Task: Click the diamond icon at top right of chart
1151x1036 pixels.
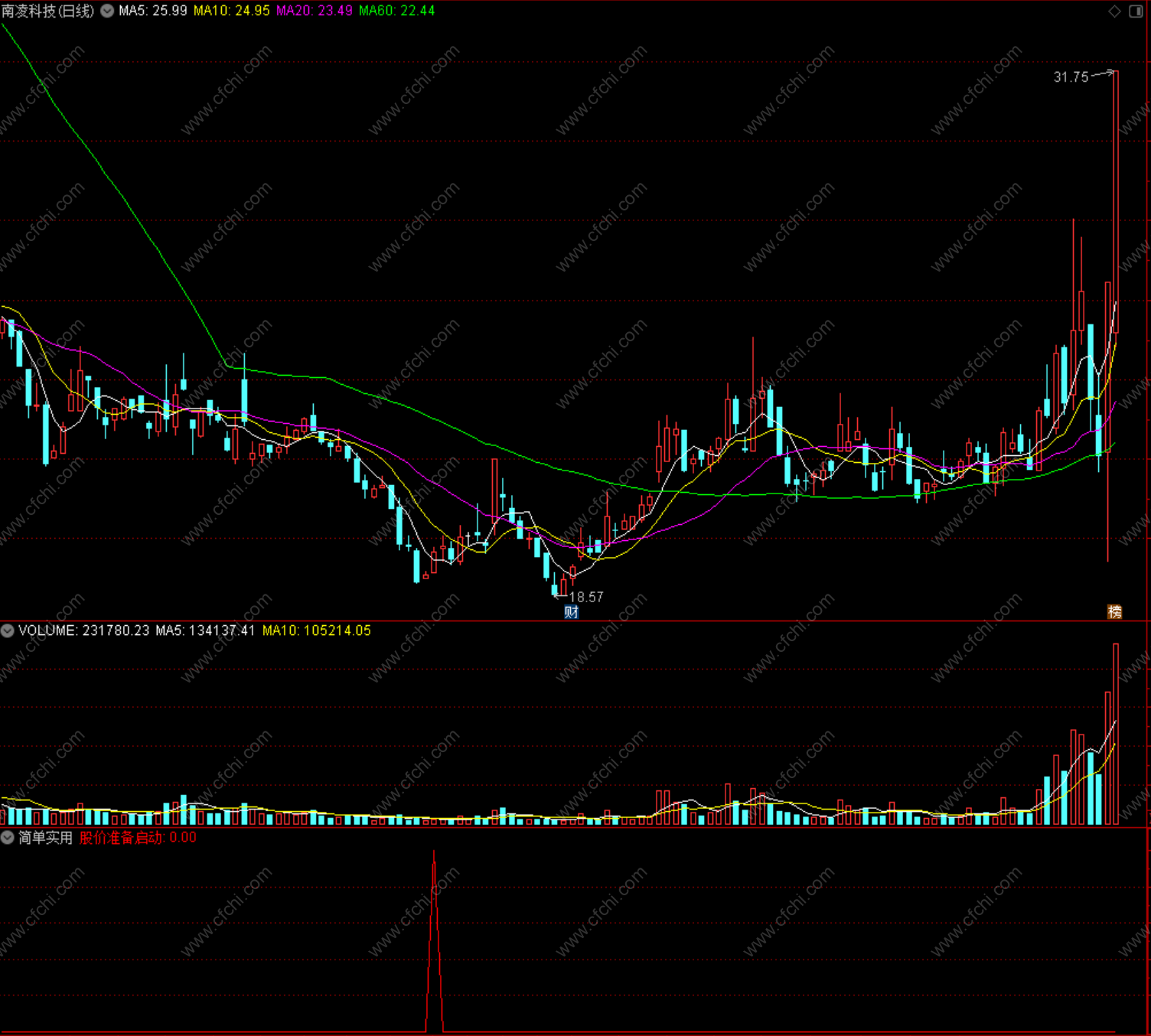Action: [1115, 11]
